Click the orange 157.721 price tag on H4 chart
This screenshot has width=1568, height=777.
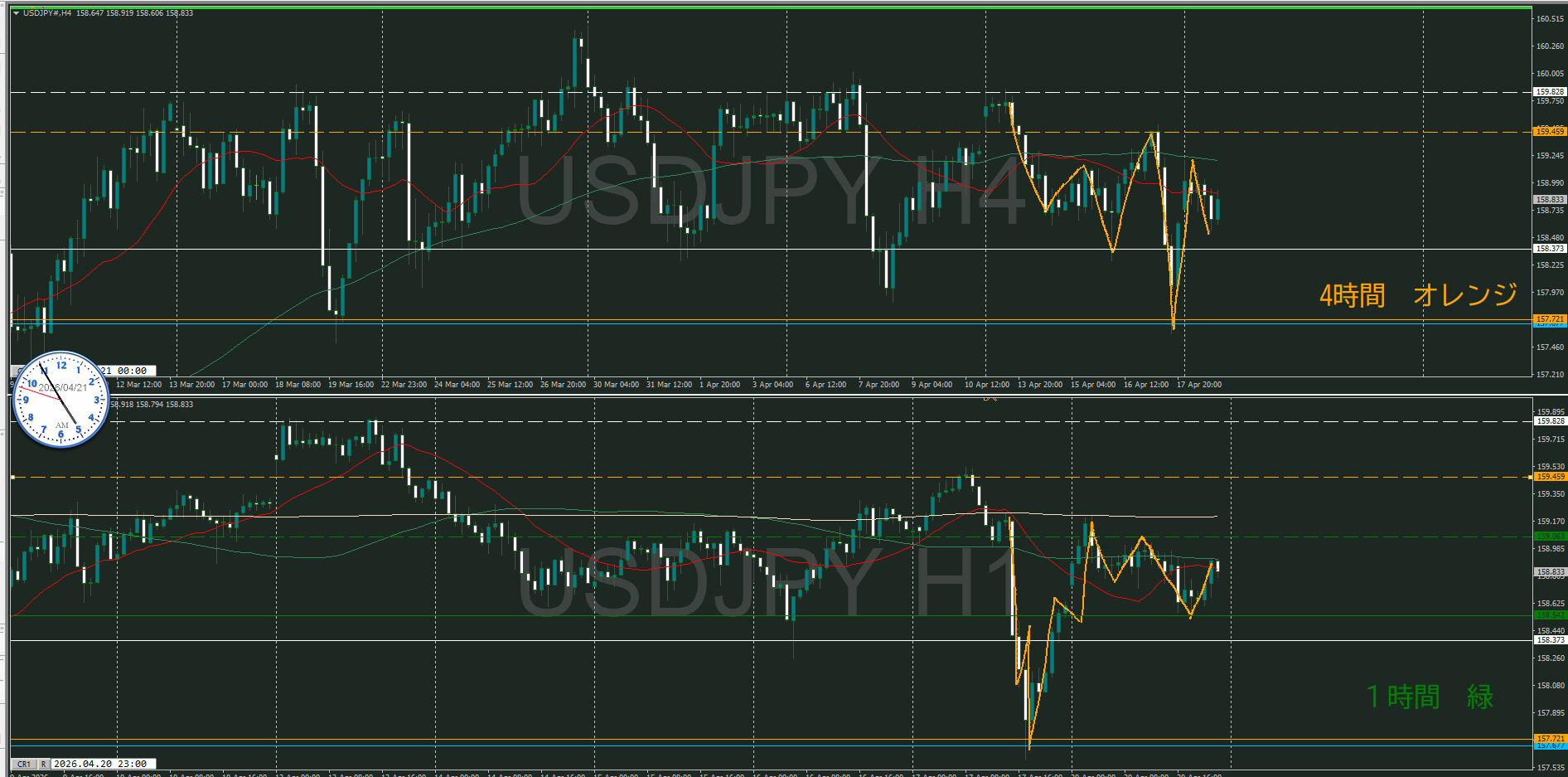click(1549, 318)
